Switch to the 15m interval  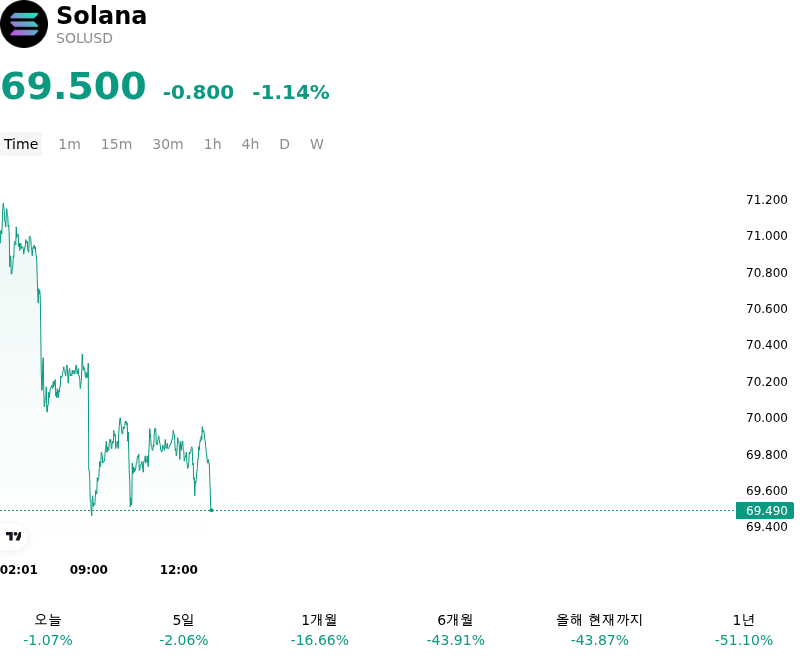coord(116,144)
